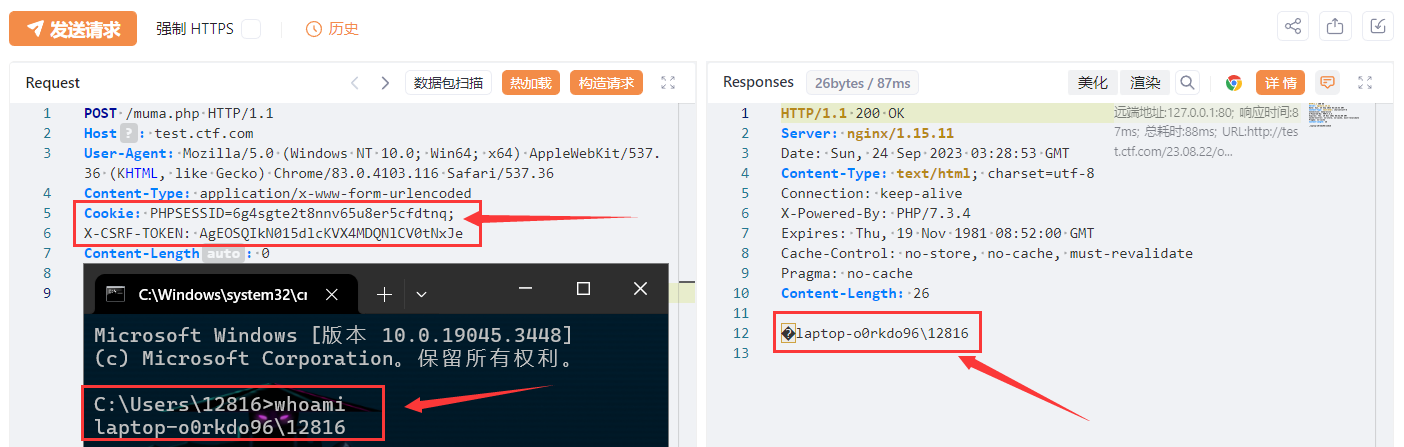
Task: Minimize the terminal window
Action: pyautogui.click(x=526, y=289)
